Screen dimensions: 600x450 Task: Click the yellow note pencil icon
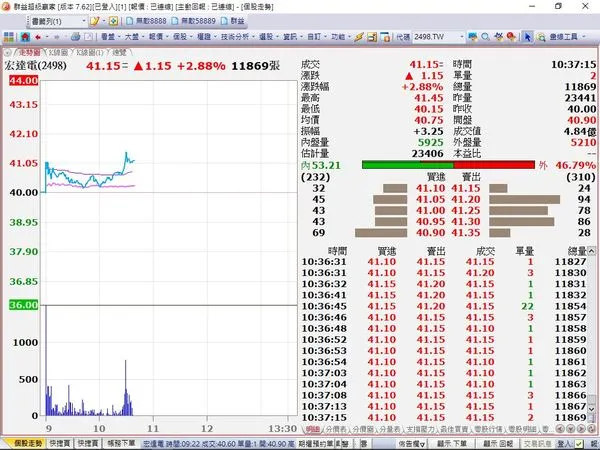tap(94, 21)
